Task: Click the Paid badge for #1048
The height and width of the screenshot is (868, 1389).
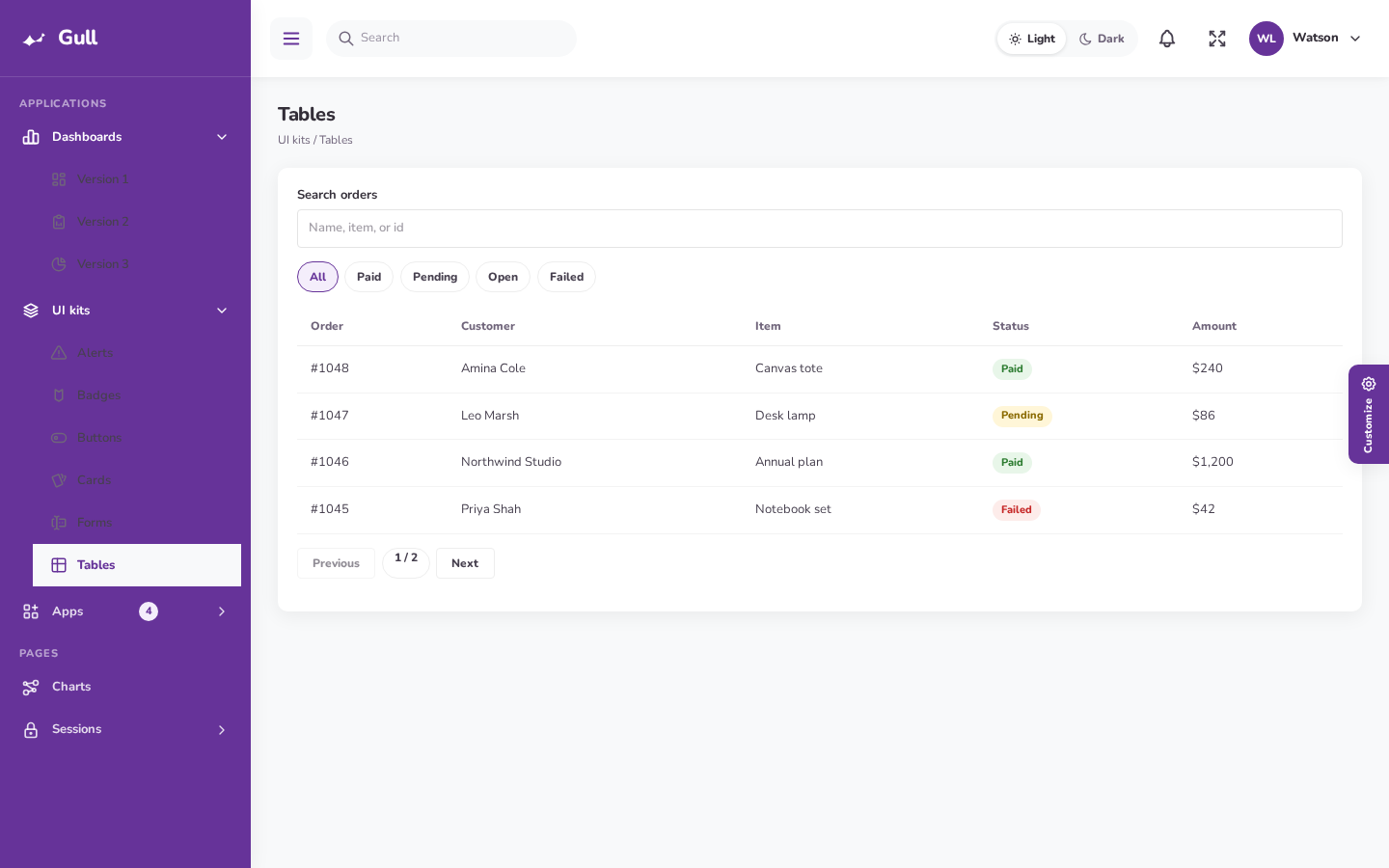Action: (1012, 369)
